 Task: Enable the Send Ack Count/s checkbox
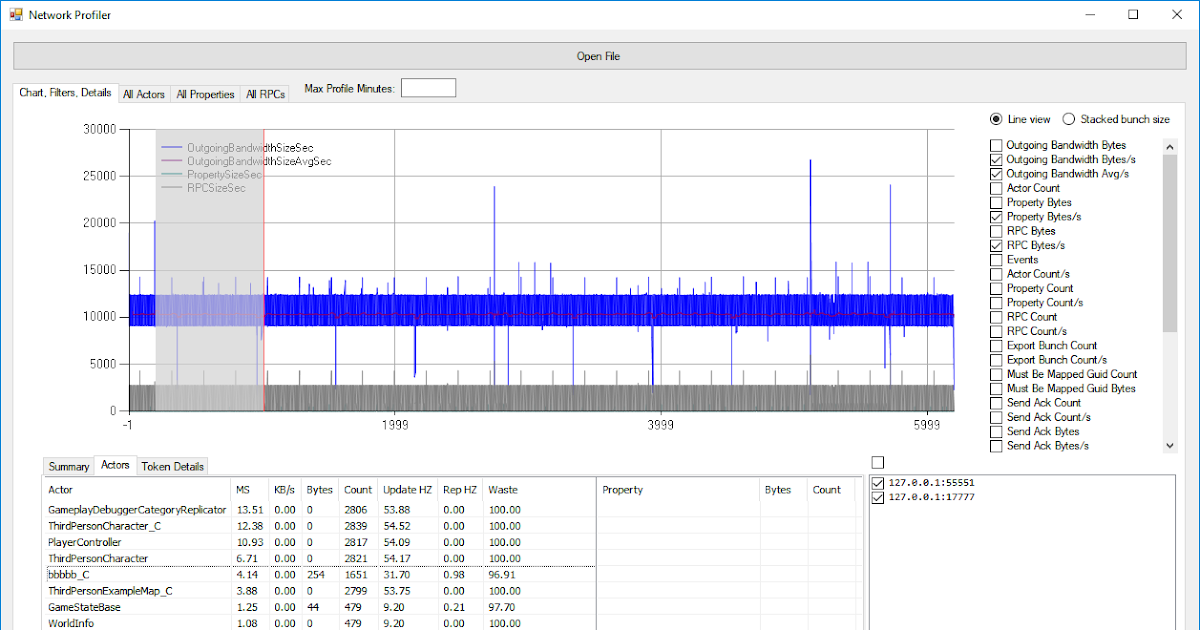click(x=996, y=417)
